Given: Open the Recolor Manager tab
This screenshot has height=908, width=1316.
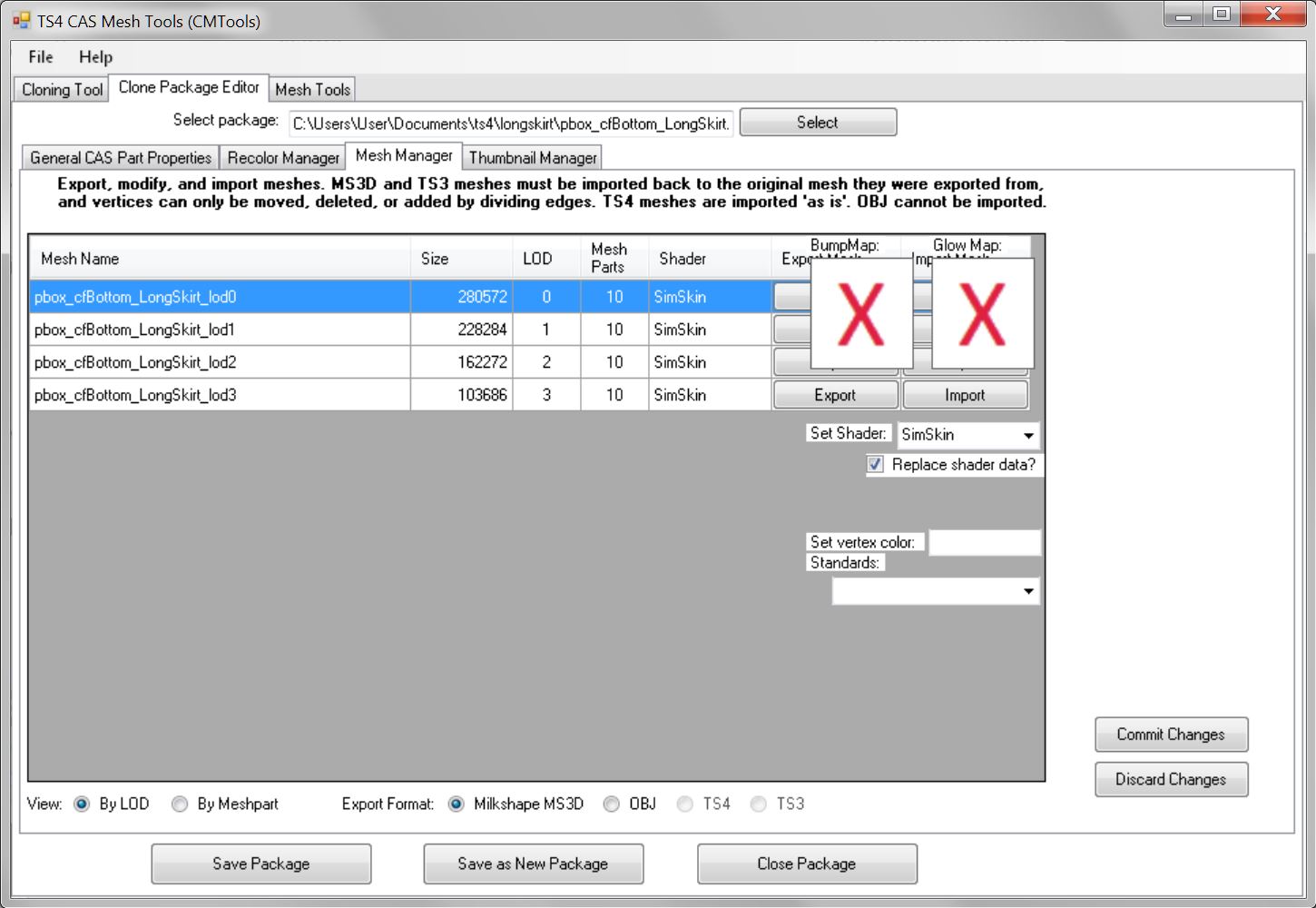Looking at the screenshot, I should pos(282,157).
